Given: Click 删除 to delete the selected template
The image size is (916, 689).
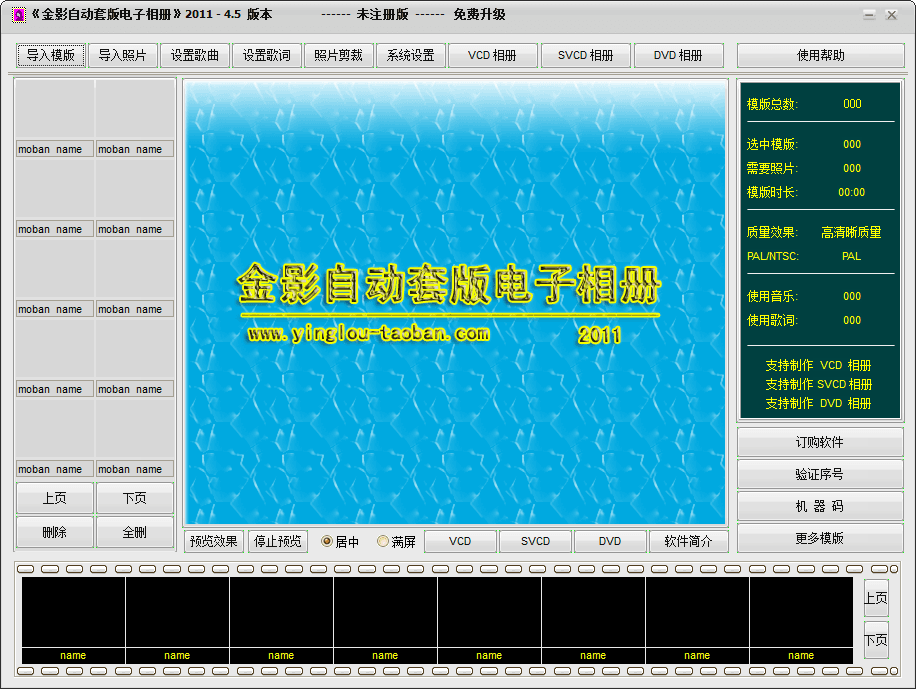Looking at the screenshot, I should [54, 532].
